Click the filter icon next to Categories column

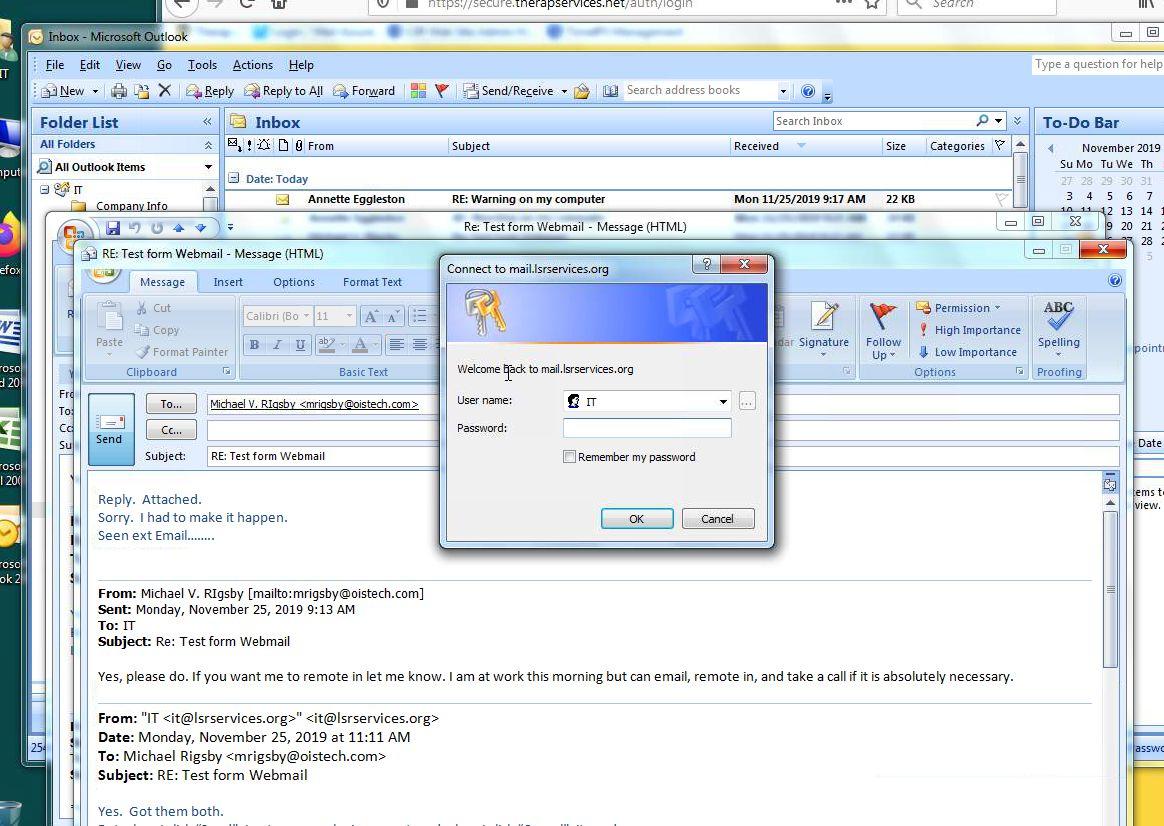(1000, 145)
